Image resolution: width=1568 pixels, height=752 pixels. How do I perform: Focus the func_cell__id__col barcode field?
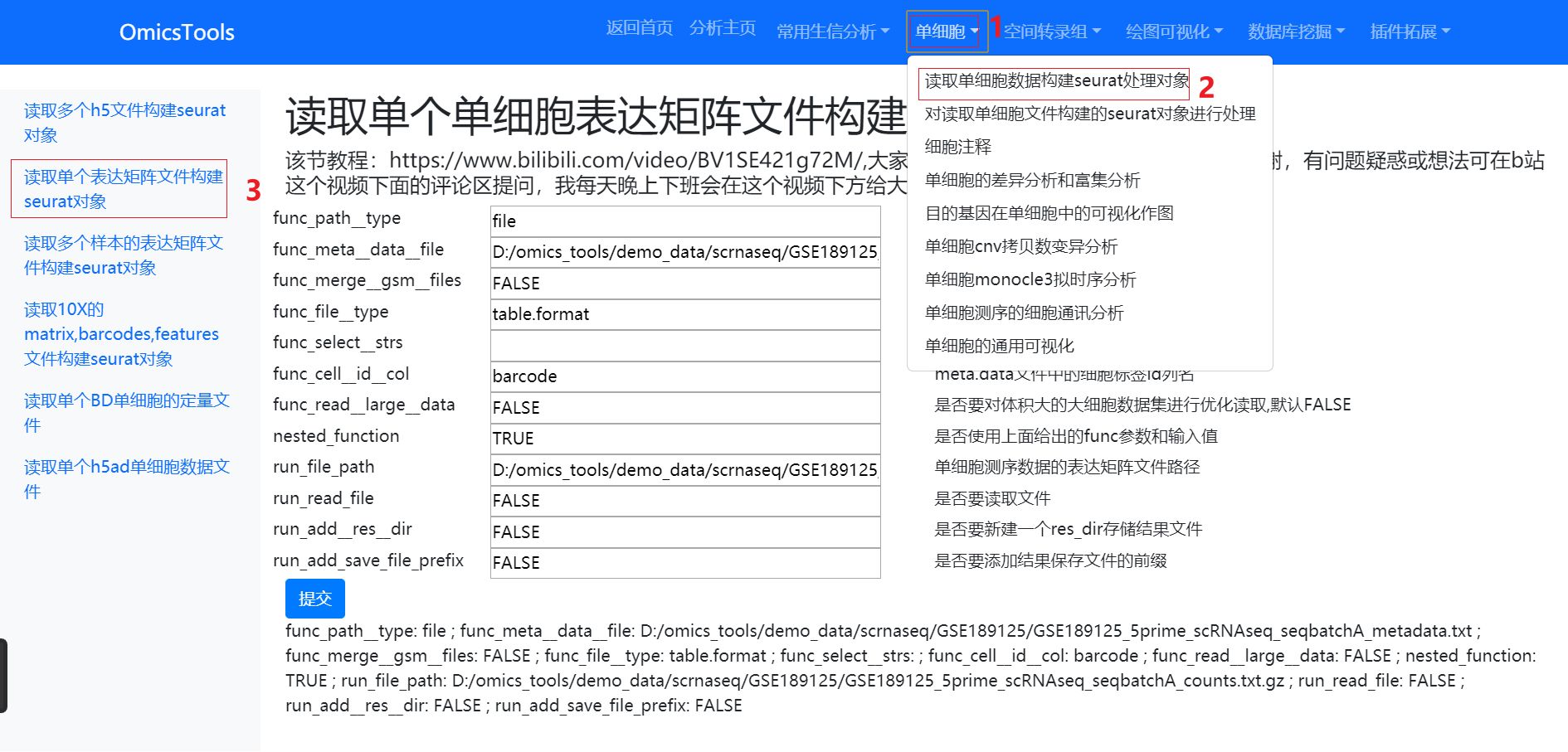685,376
